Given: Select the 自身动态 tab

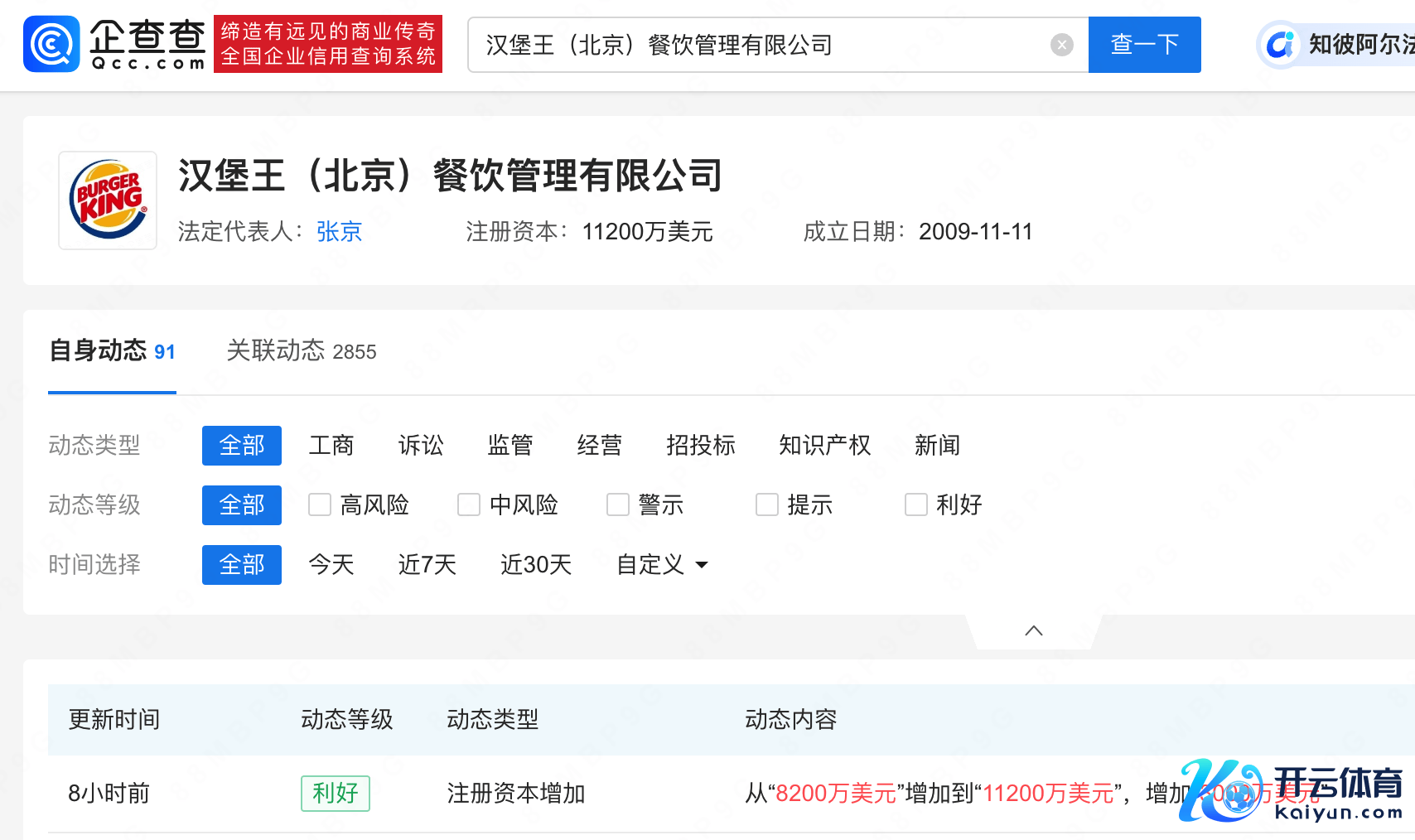Looking at the screenshot, I should point(112,351).
